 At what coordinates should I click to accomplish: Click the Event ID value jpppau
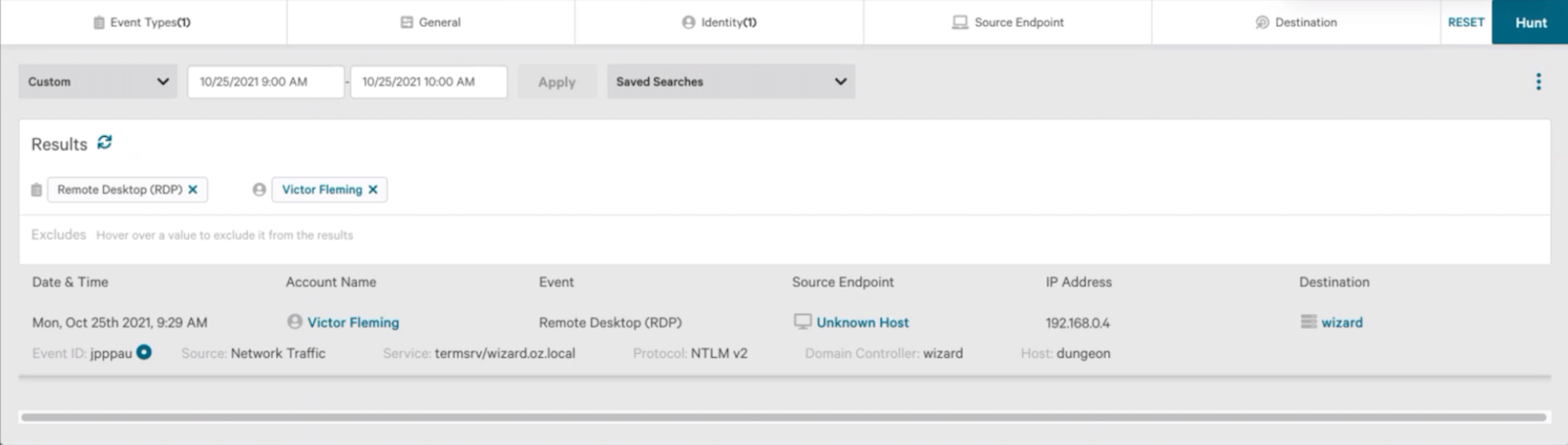pyautogui.click(x=111, y=354)
